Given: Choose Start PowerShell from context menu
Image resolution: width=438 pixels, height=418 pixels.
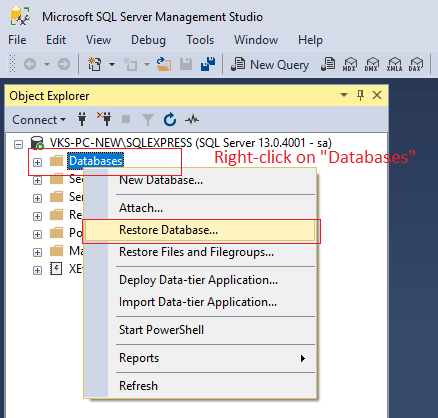Looking at the screenshot, I should pyautogui.click(x=200, y=330).
